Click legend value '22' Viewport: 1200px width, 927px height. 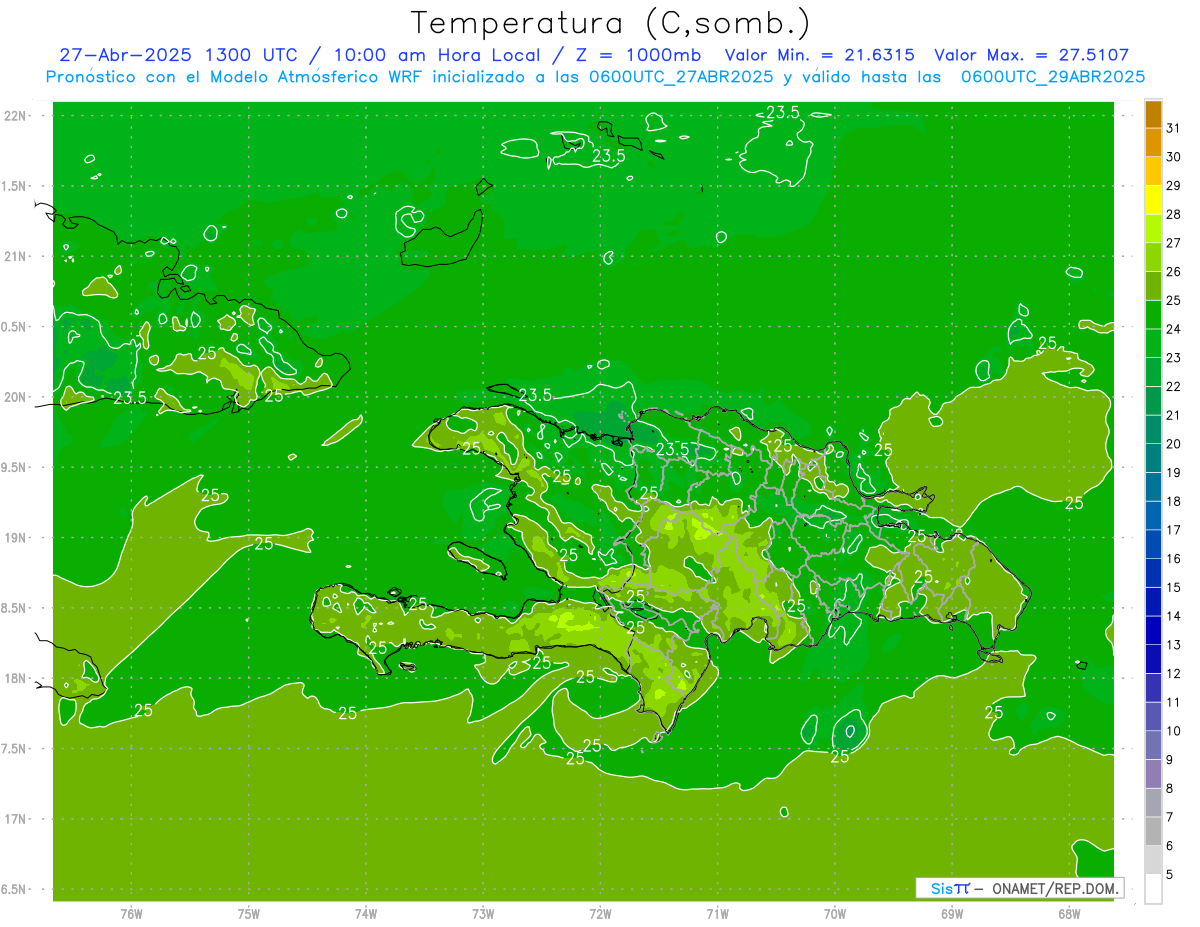coord(1173,387)
